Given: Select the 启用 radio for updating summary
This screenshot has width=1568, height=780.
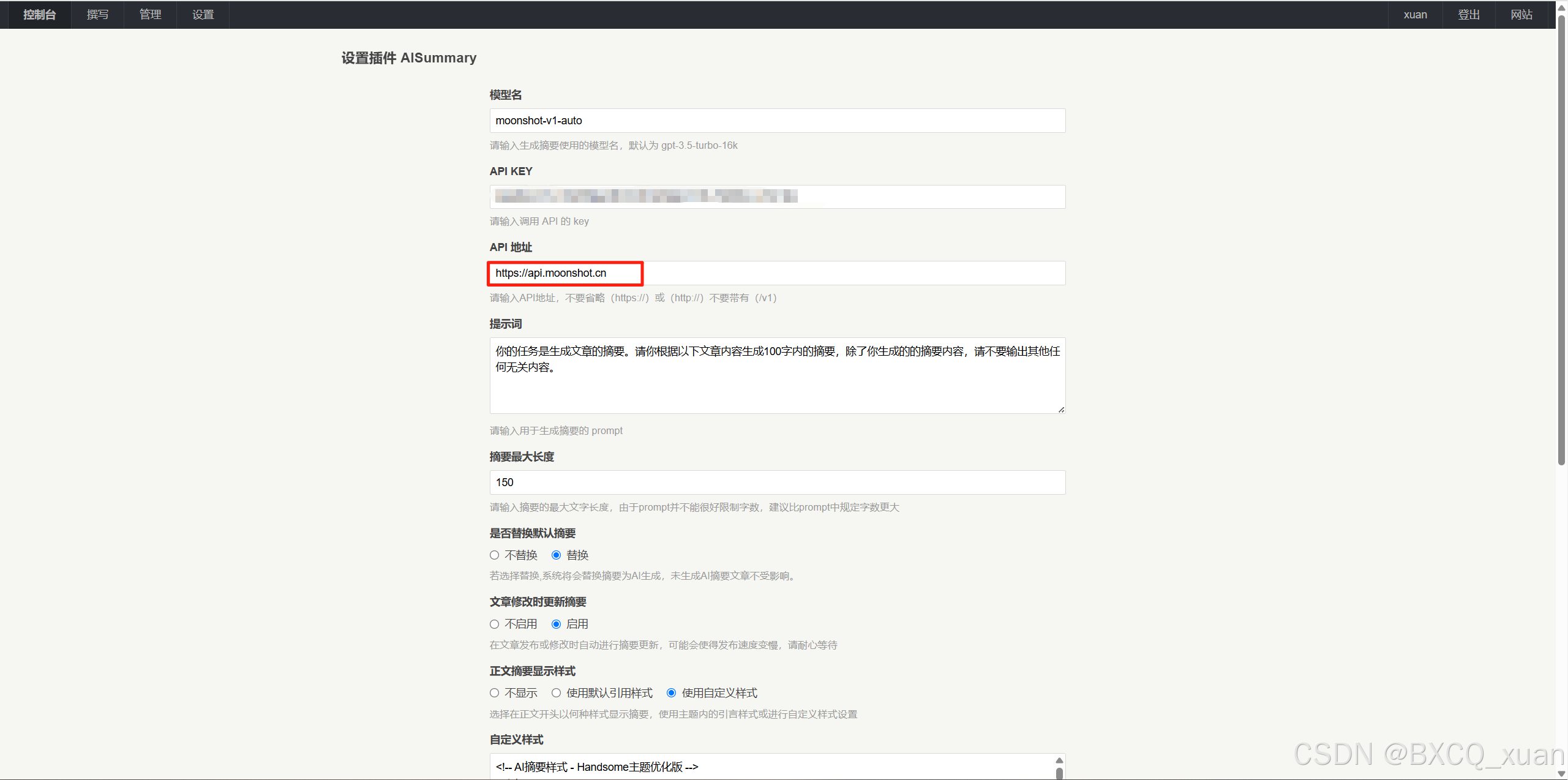Looking at the screenshot, I should (x=556, y=624).
